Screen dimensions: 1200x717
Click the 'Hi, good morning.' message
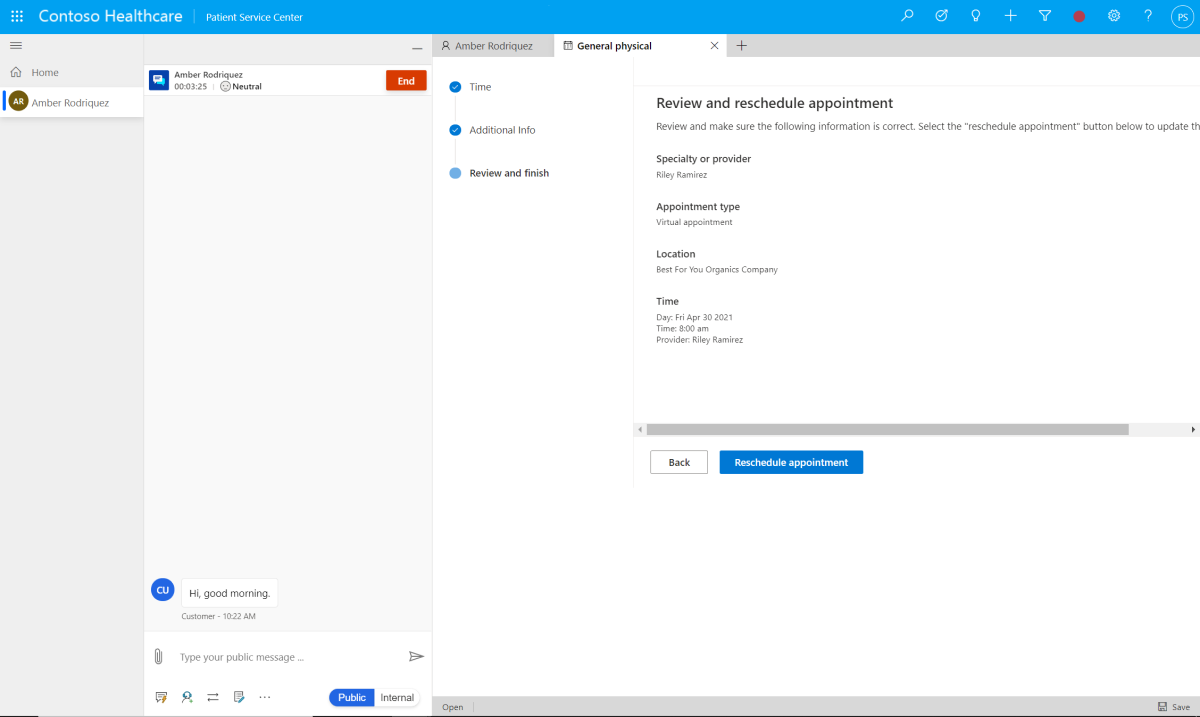pyautogui.click(x=230, y=593)
